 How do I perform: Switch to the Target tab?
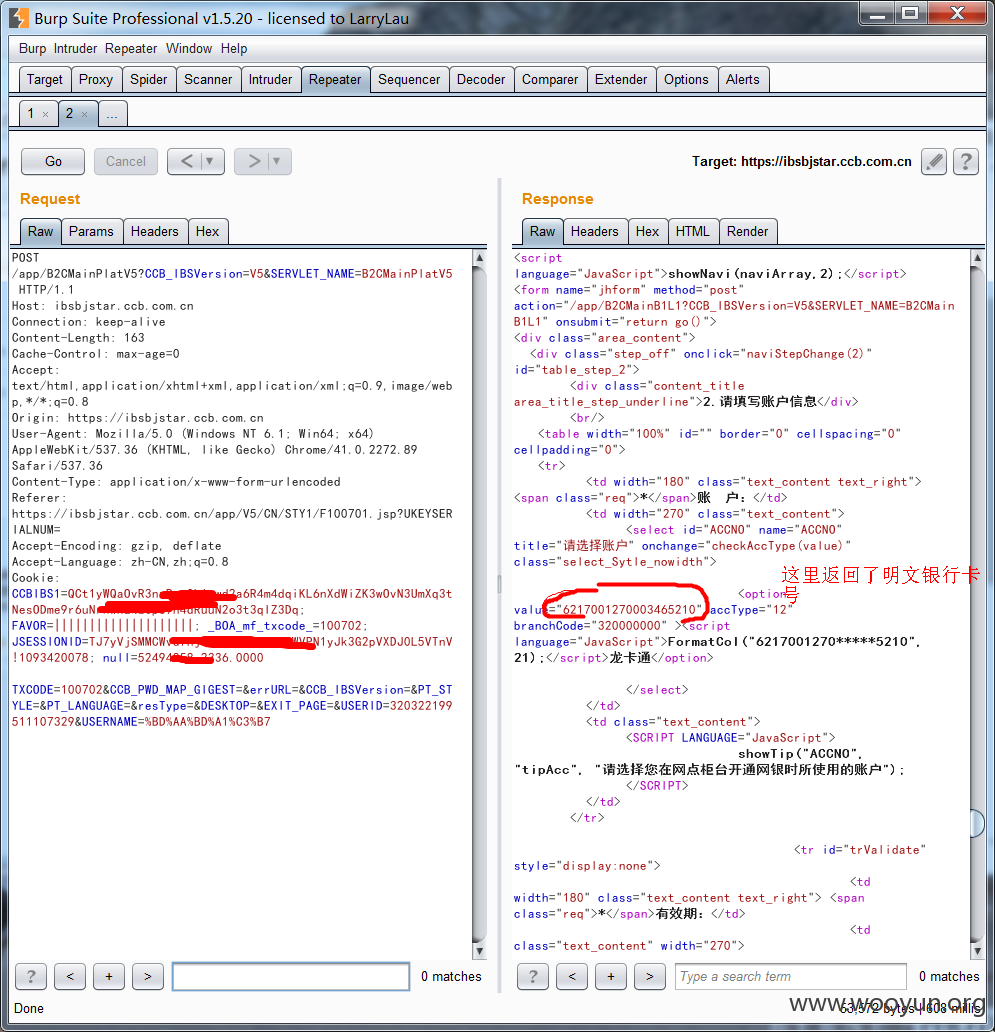[x=45, y=80]
